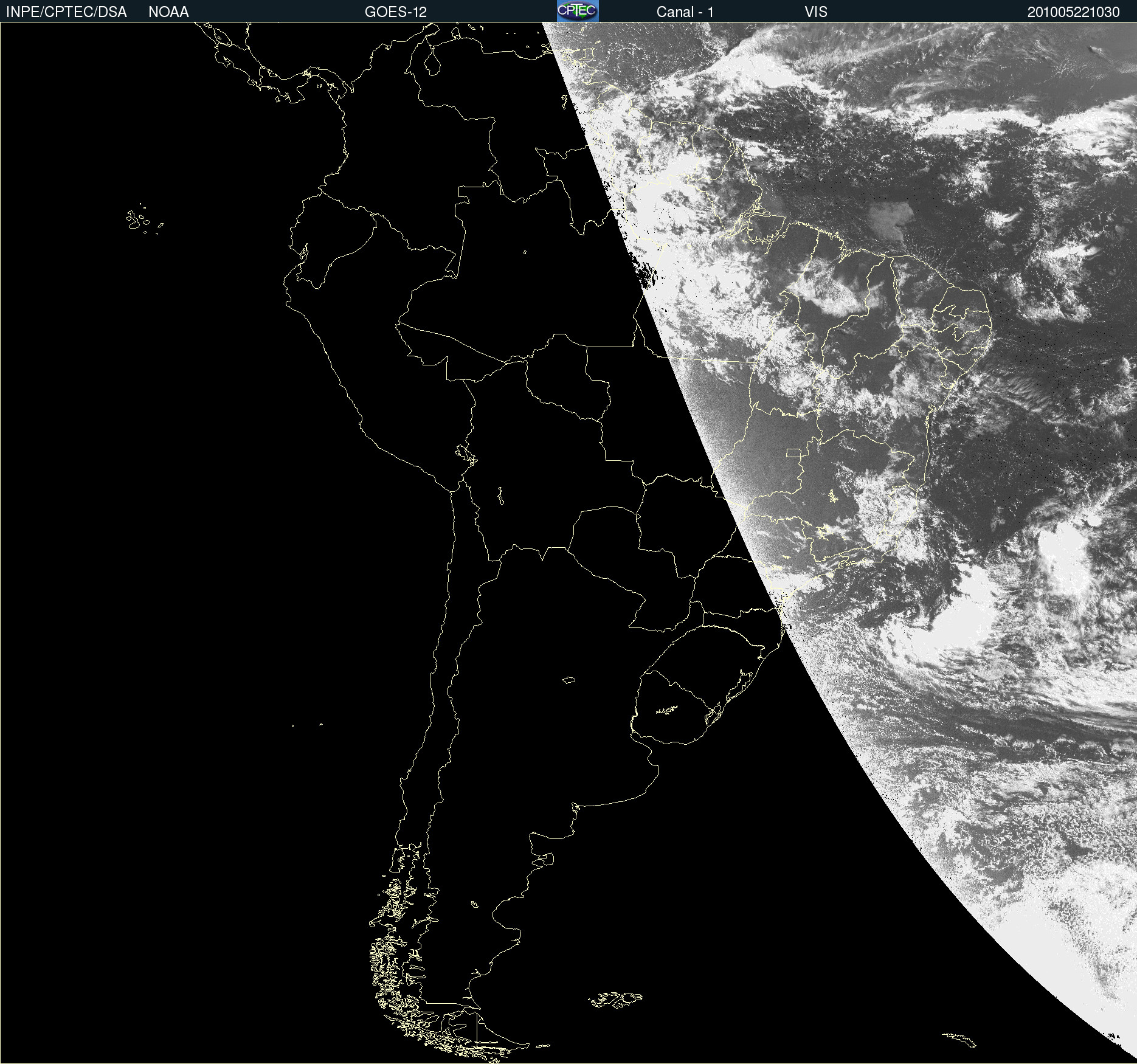Click the VIS label in header
This screenshot has height=1064, width=1137.
[x=816, y=12]
